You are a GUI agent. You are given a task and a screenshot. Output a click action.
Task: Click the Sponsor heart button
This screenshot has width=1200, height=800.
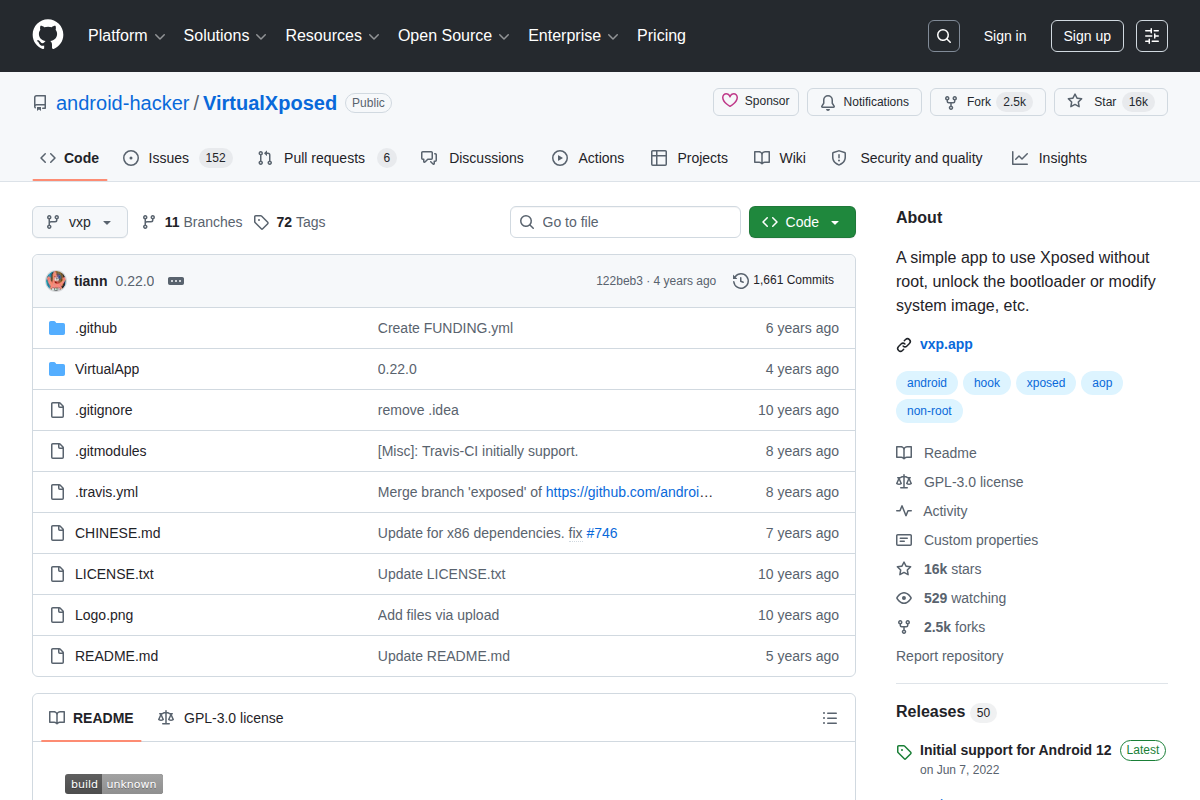coord(756,101)
